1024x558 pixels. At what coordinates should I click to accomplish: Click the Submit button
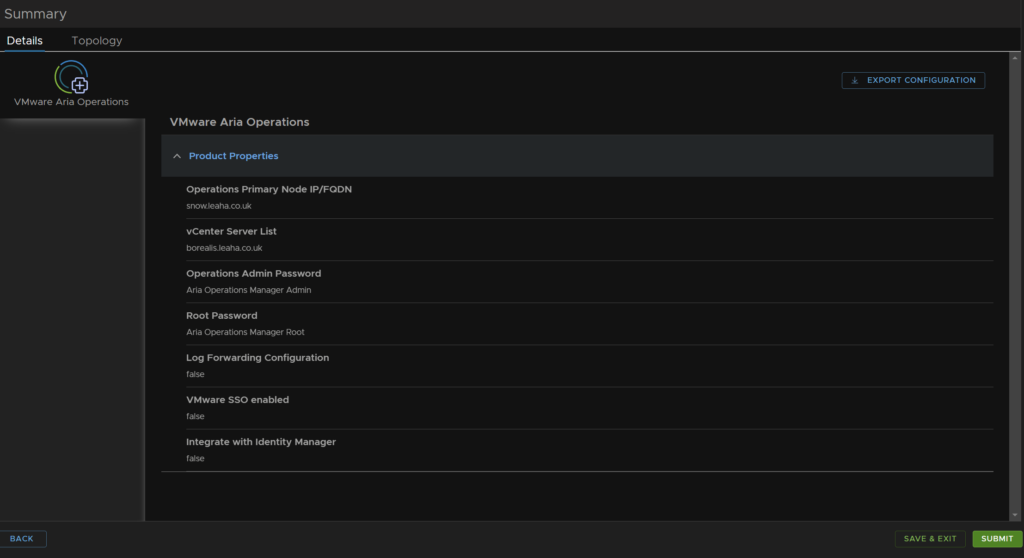997,538
